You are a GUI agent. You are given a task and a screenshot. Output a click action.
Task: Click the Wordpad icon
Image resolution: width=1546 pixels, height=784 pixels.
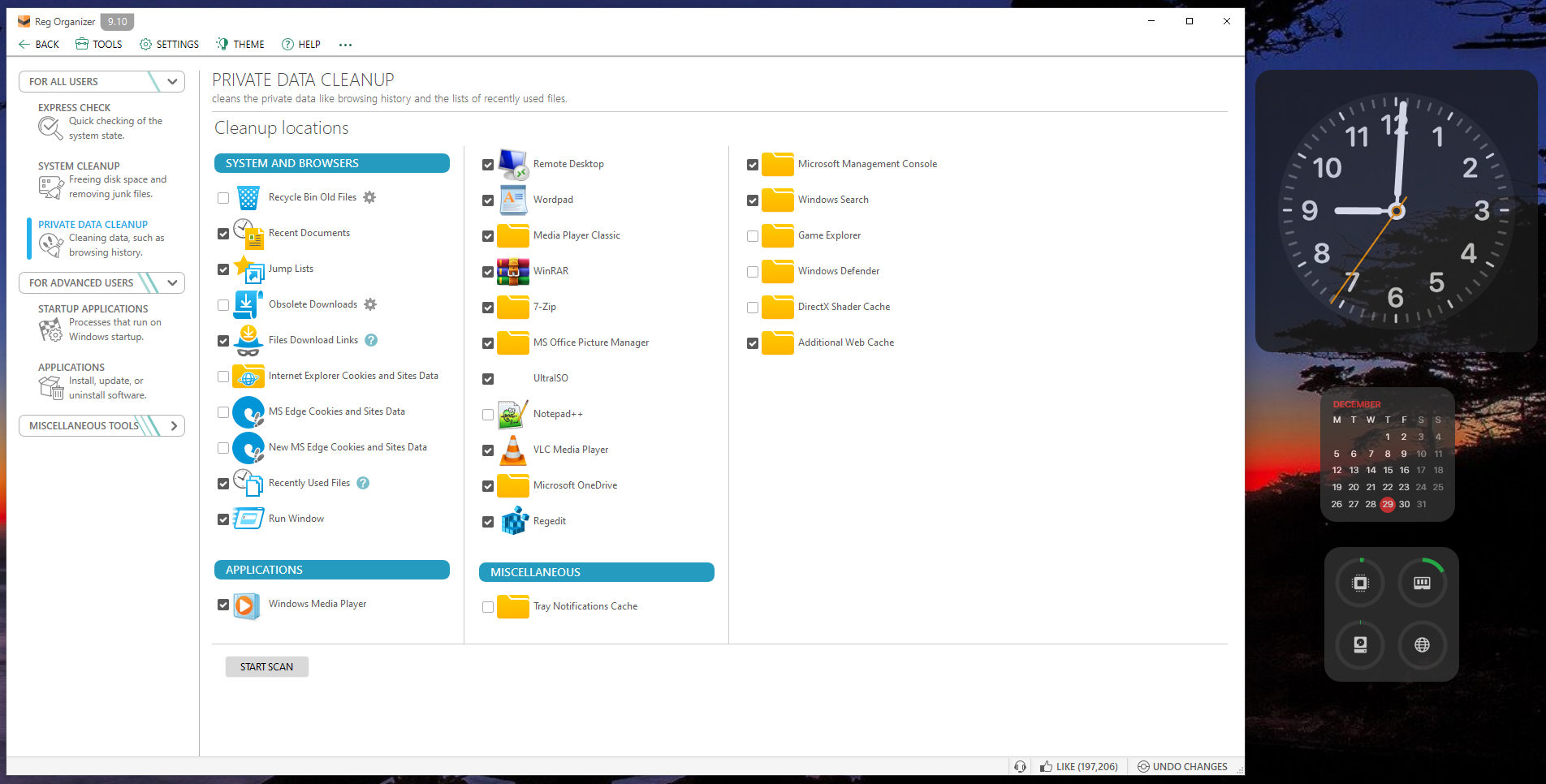click(513, 200)
